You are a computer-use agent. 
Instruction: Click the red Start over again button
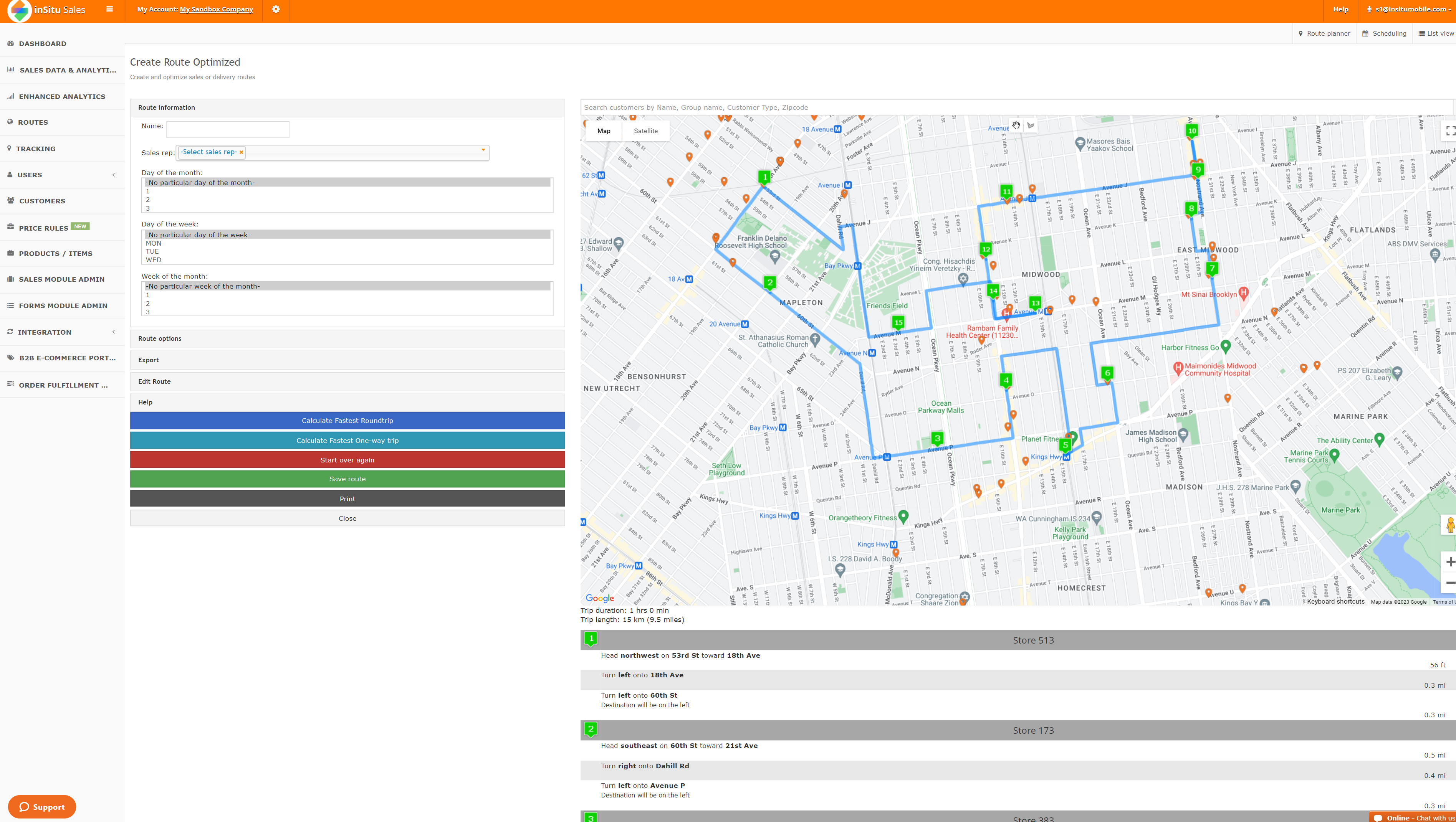click(347, 460)
